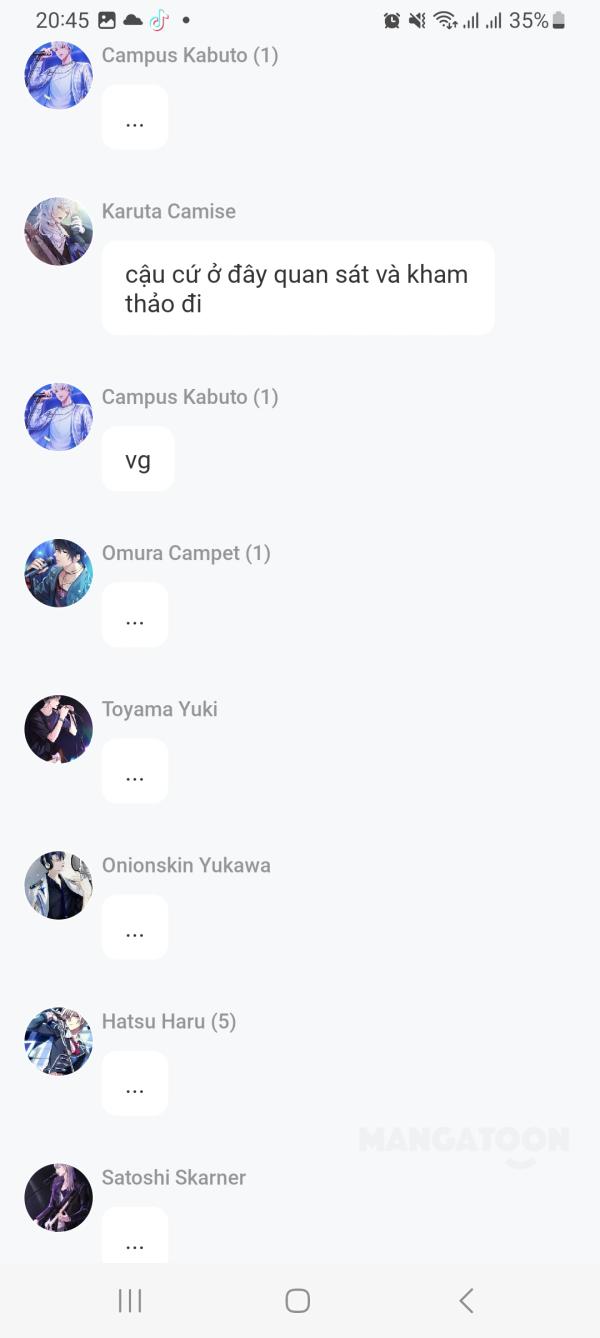Screen dimensions: 600x1338
Task: Open Toyama Yuki's avatar picture
Action: tap(59, 729)
